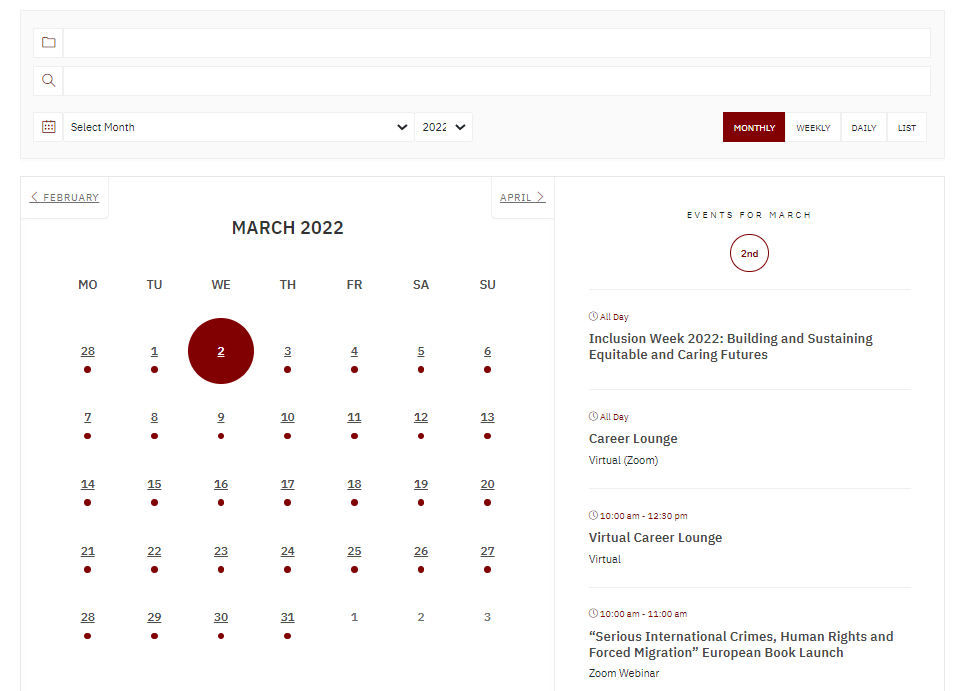The image size is (969, 691).
Task: Click the folder category icon
Action: pos(49,43)
